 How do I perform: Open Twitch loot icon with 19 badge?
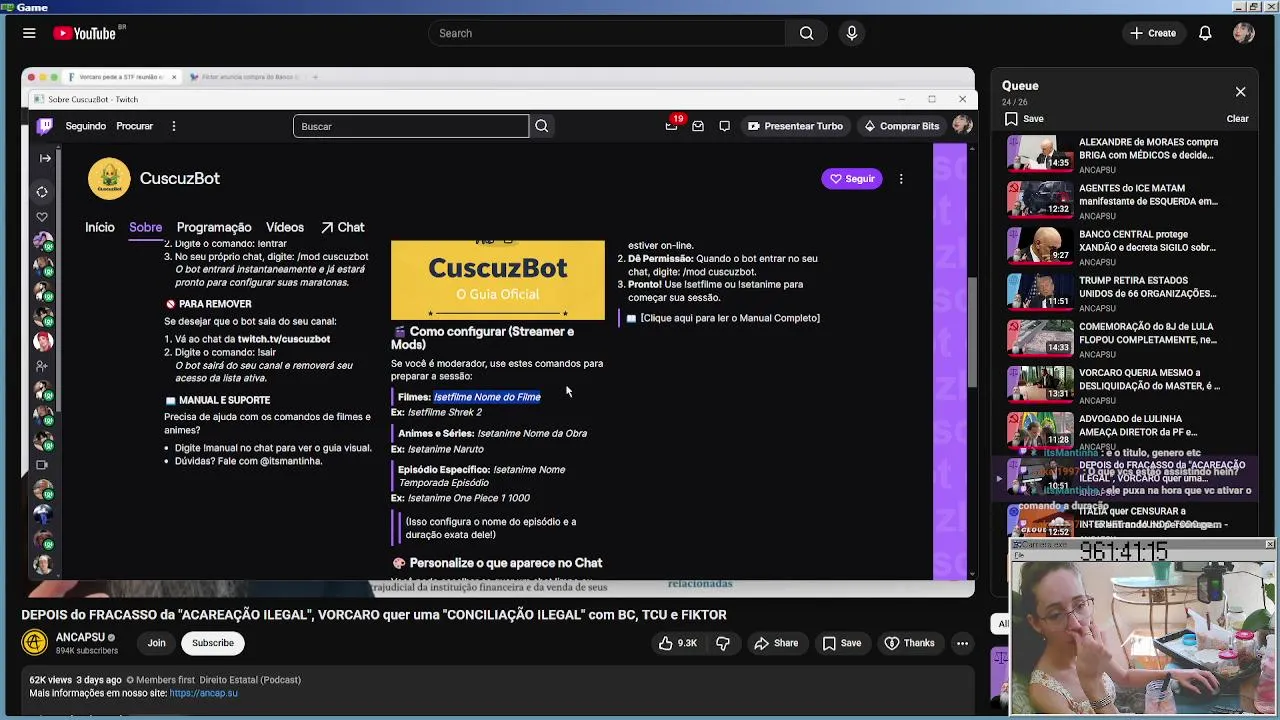tap(672, 126)
